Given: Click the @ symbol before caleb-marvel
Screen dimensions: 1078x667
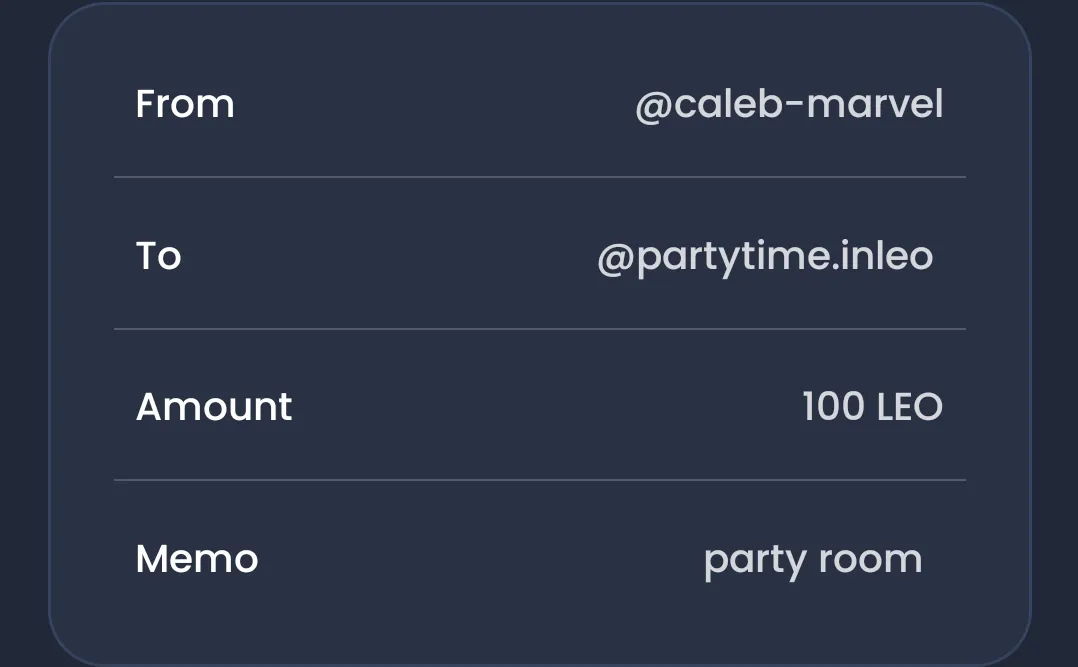Looking at the screenshot, I should 654,108.
